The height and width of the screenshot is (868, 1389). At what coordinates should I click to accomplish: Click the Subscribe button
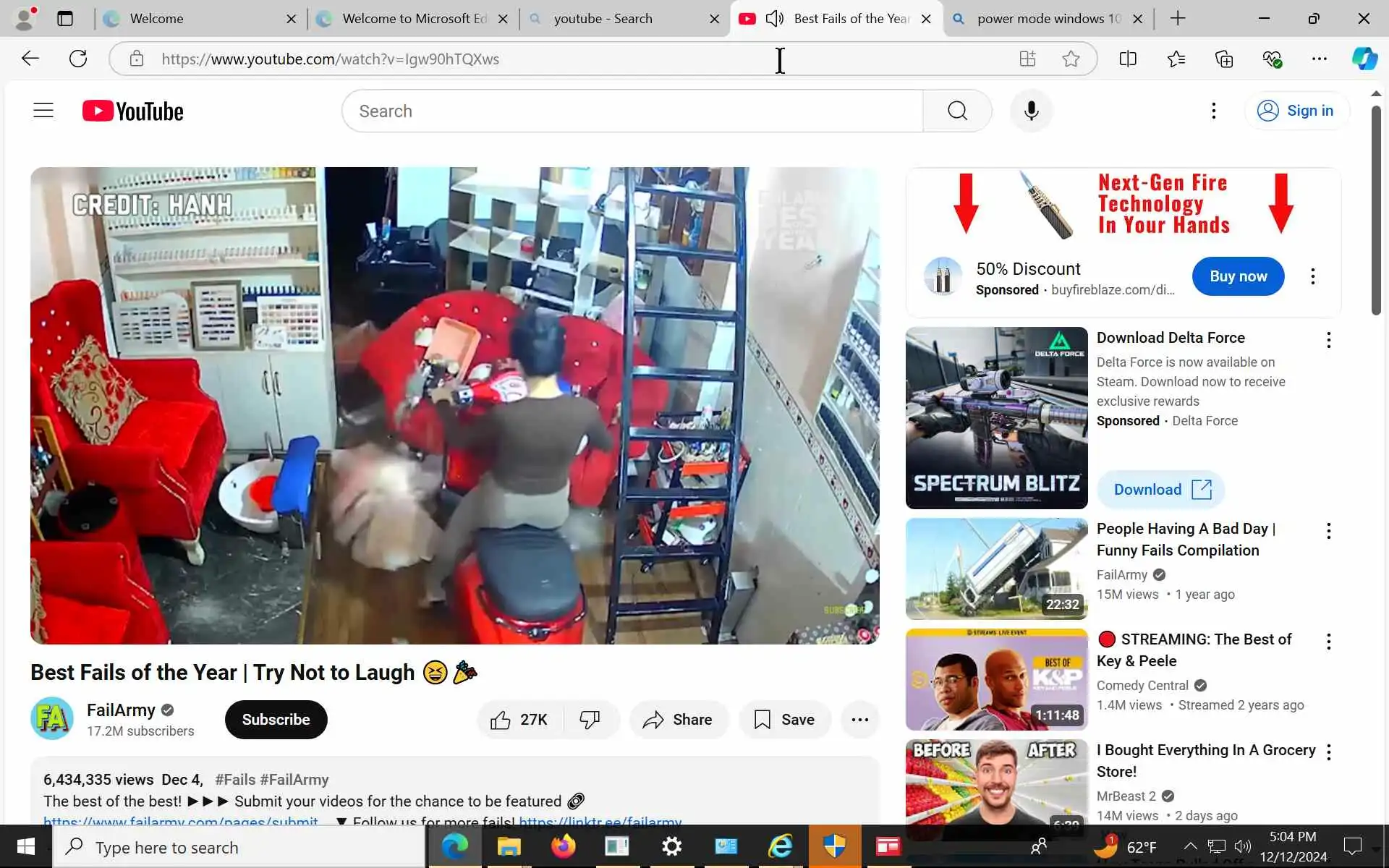click(276, 720)
